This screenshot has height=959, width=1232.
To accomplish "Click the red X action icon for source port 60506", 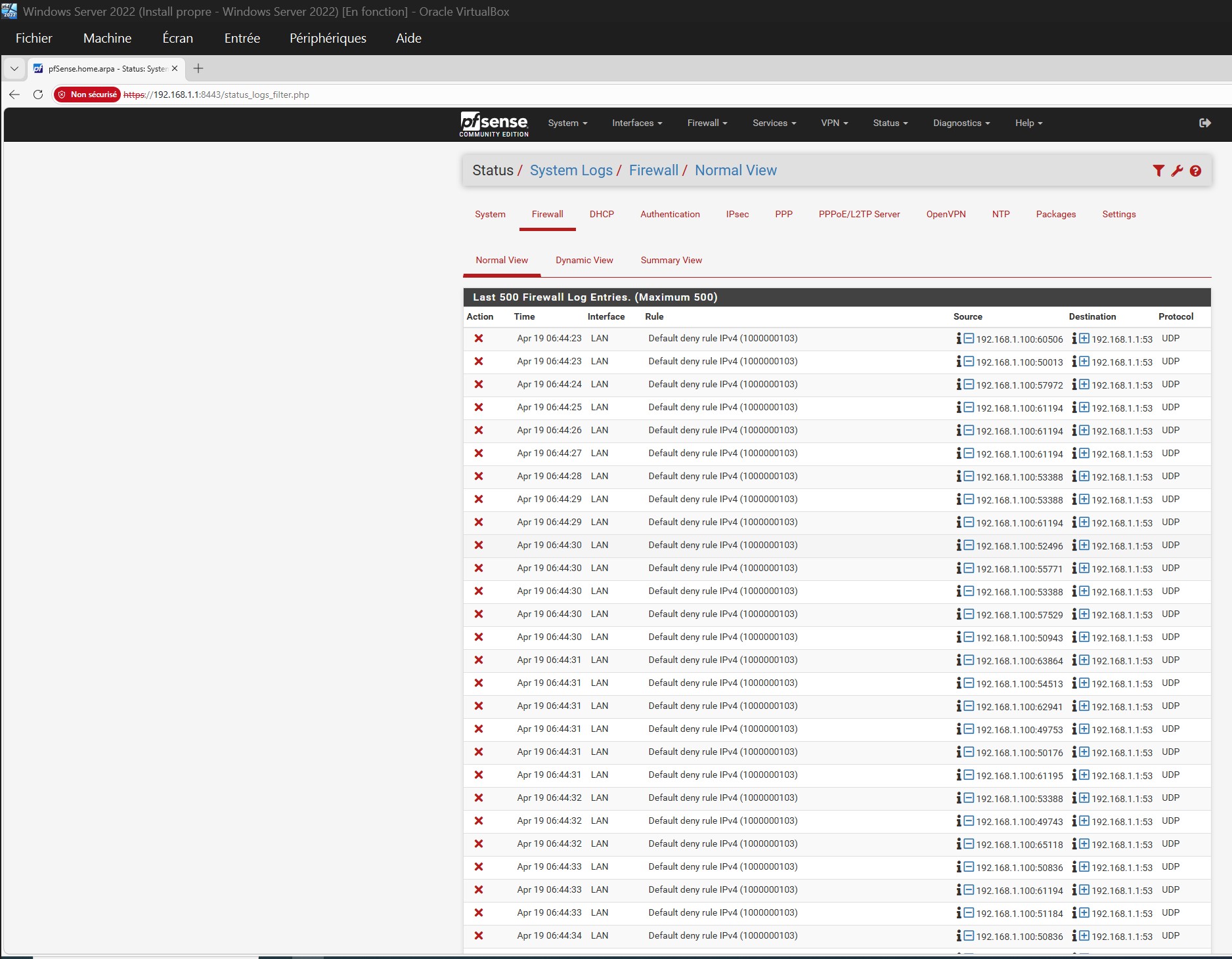I will coord(479,339).
